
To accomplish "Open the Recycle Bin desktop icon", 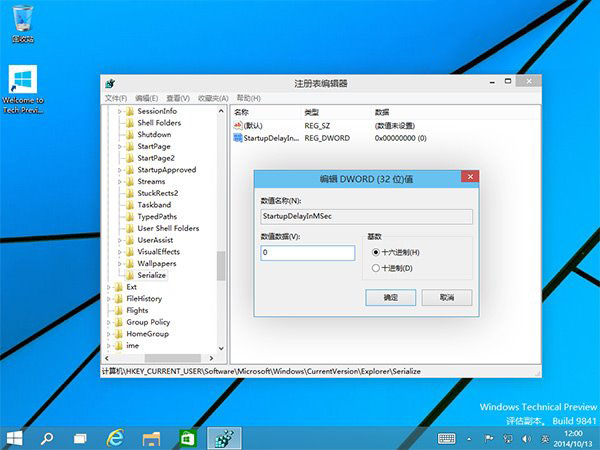I will [22, 20].
